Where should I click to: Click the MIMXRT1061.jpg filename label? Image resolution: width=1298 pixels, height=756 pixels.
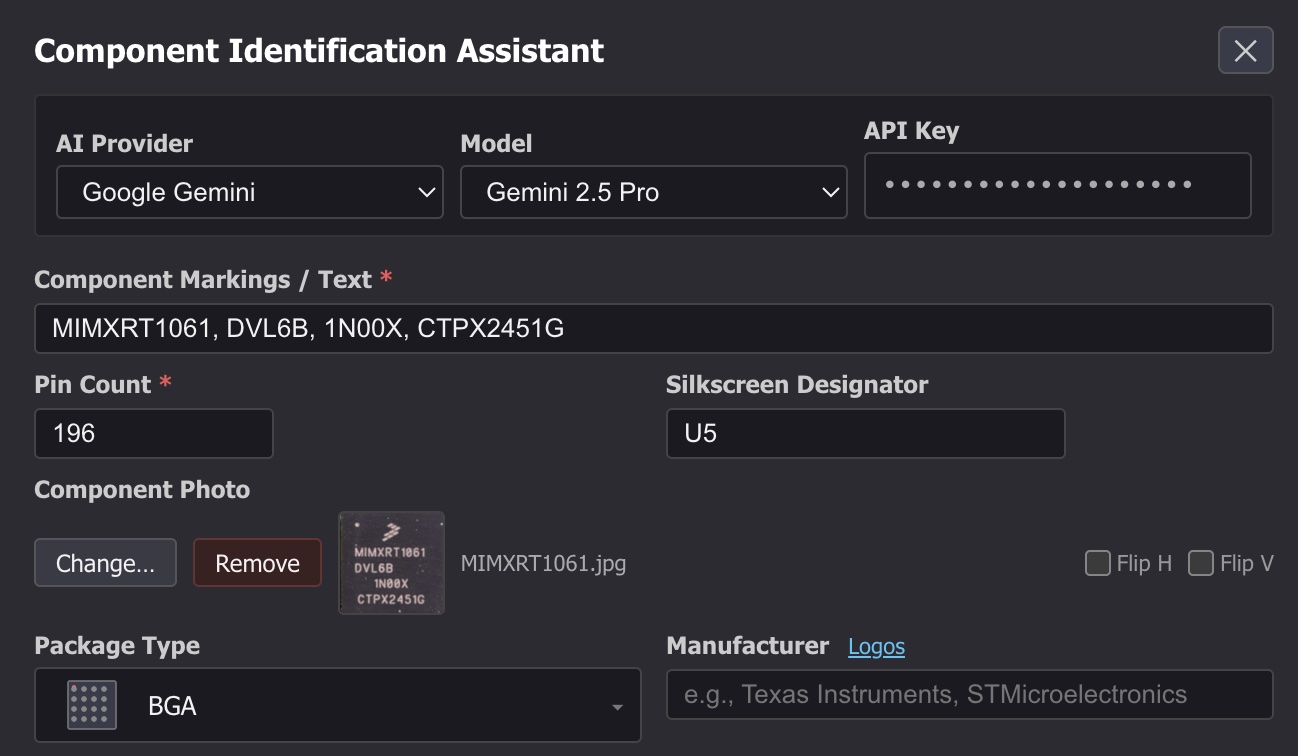click(x=541, y=563)
